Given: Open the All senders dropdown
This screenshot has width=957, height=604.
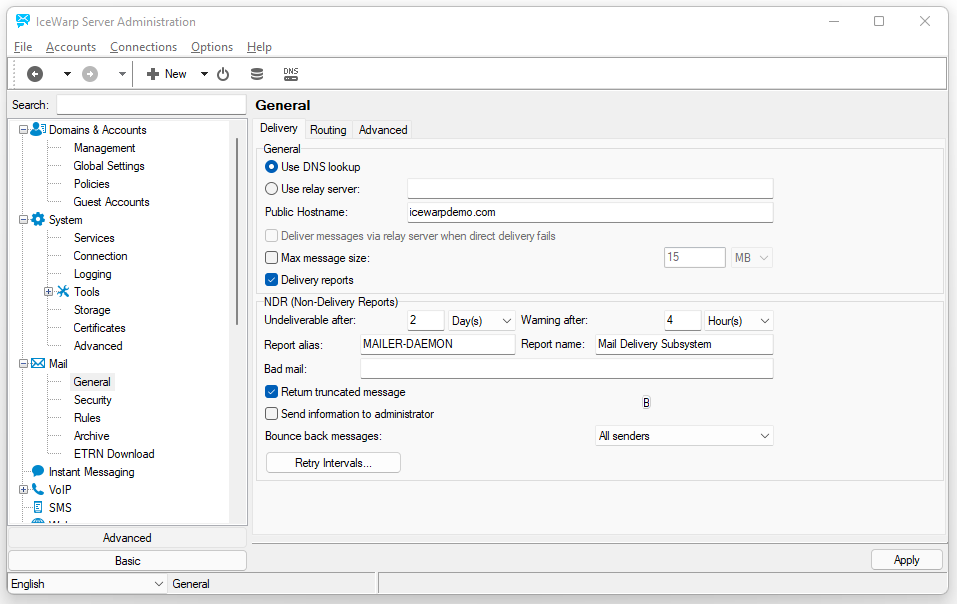Looking at the screenshot, I should click(684, 436).
